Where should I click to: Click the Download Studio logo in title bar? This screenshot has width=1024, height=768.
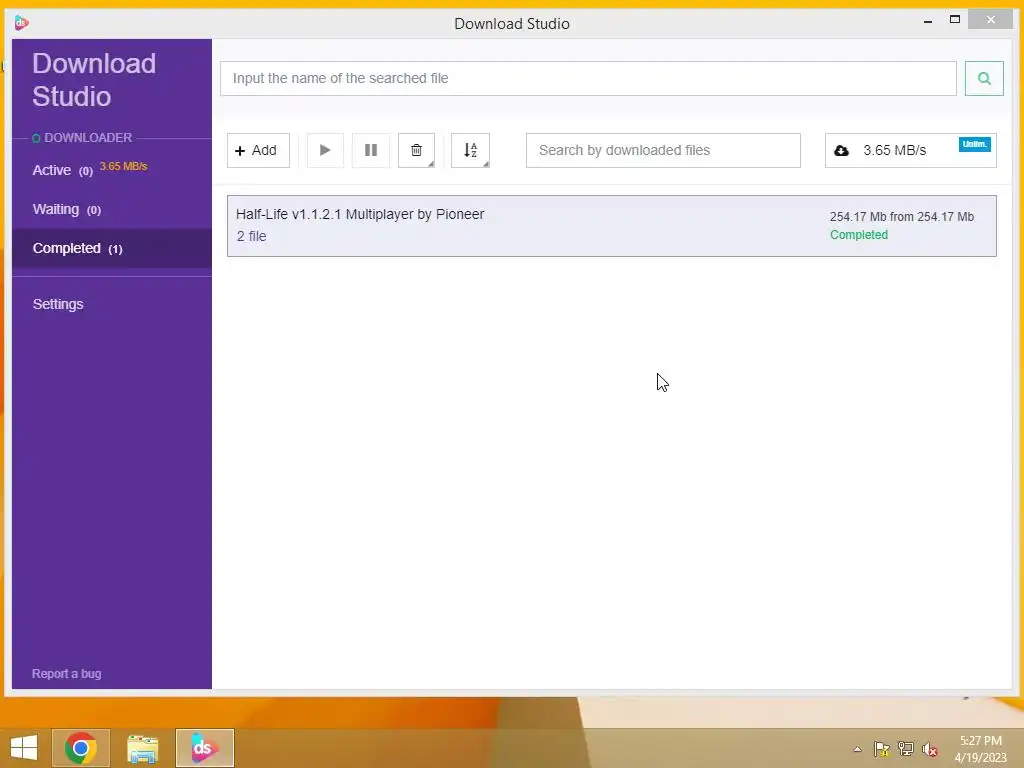pos(22,23)
